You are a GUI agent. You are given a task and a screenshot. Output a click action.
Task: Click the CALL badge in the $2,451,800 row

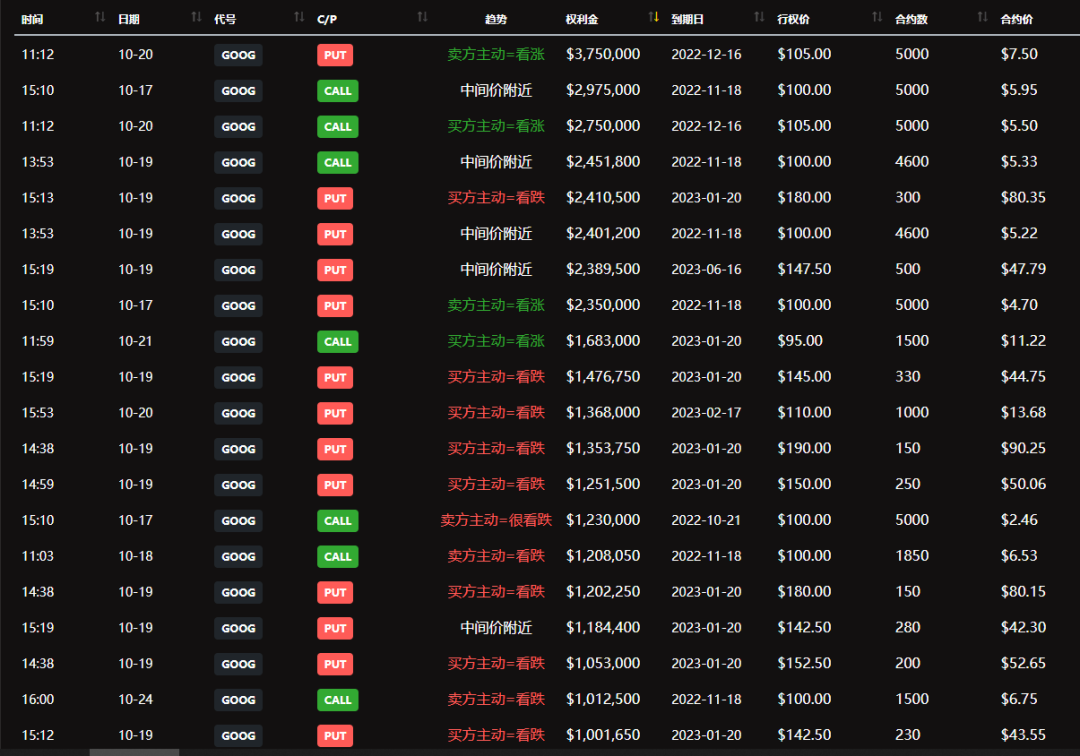(x=338, y=162)
